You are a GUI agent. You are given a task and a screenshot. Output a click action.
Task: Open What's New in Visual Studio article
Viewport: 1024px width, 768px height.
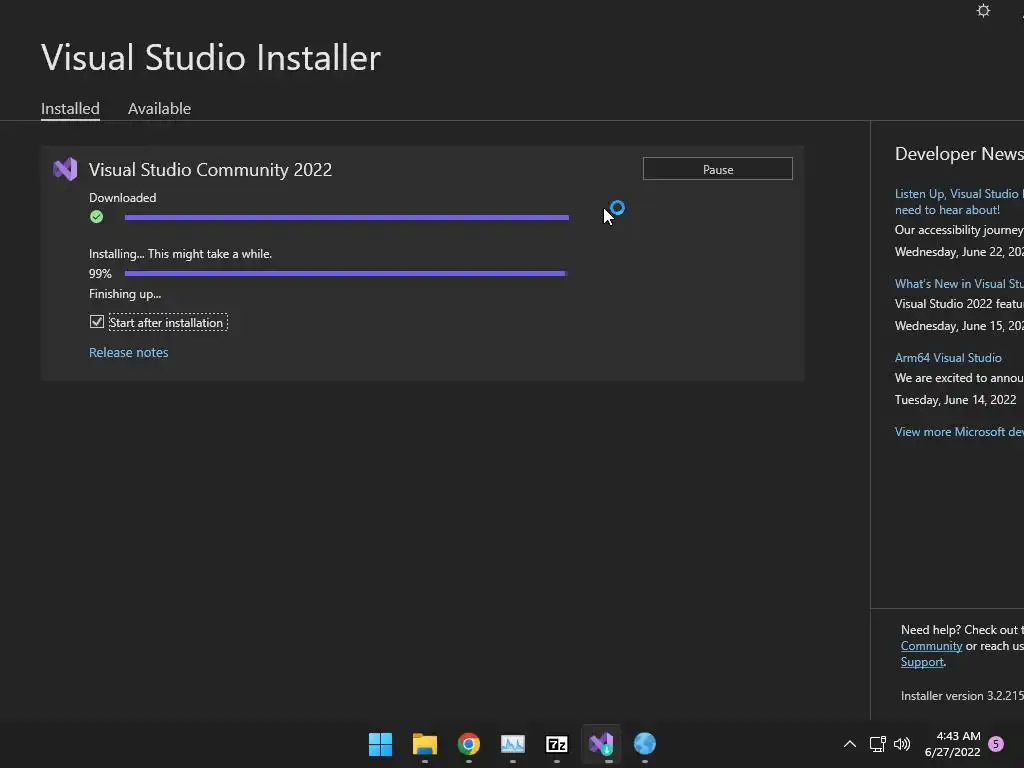coord(959,284)
